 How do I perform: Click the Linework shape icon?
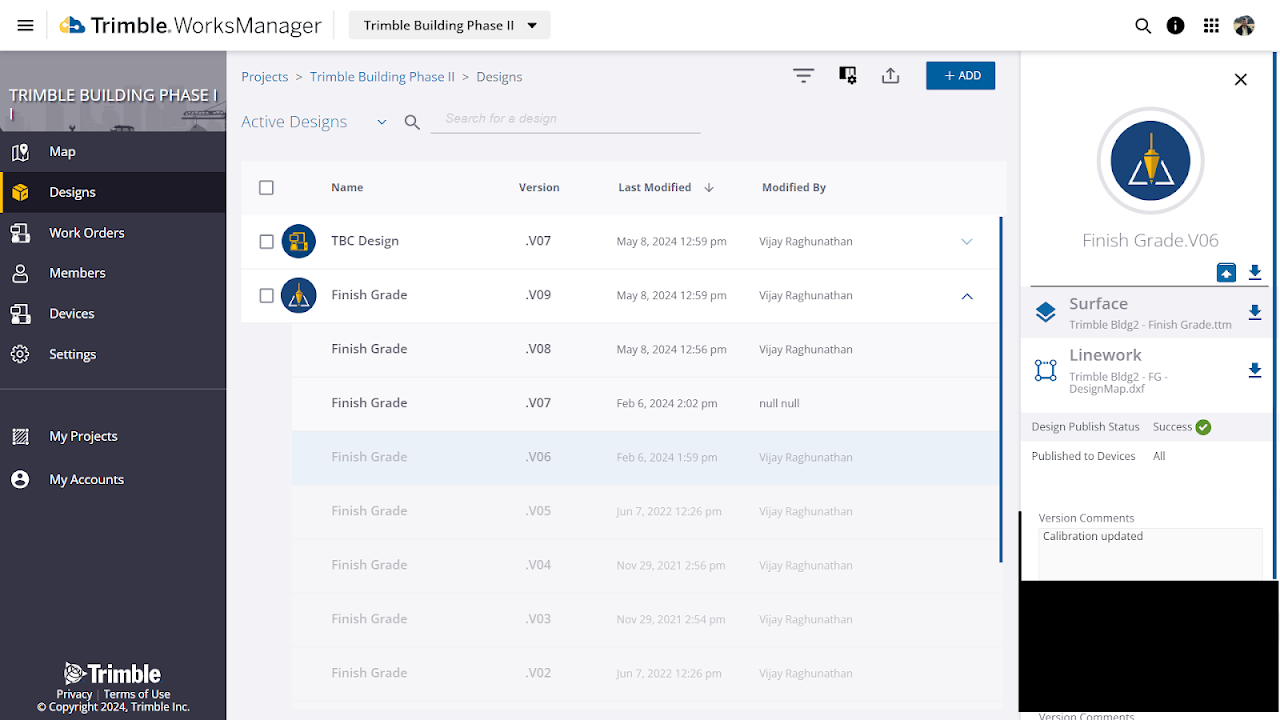pyautogui.click(x=1046, y=371)
